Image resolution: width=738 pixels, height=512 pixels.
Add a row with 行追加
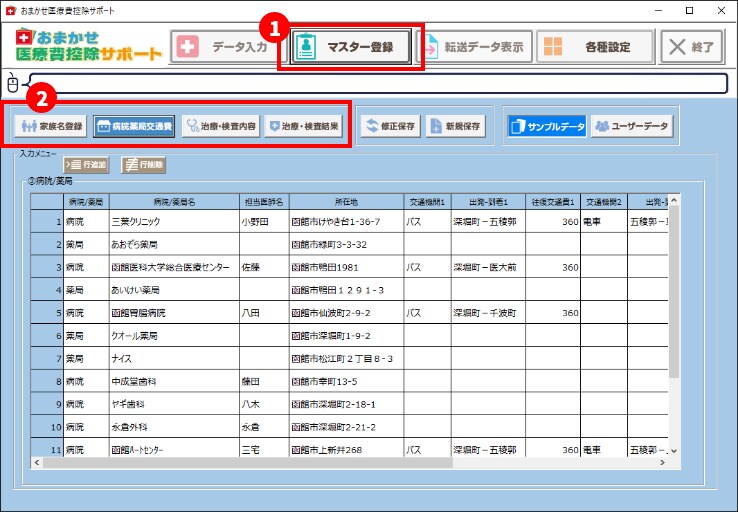point(86,165)
